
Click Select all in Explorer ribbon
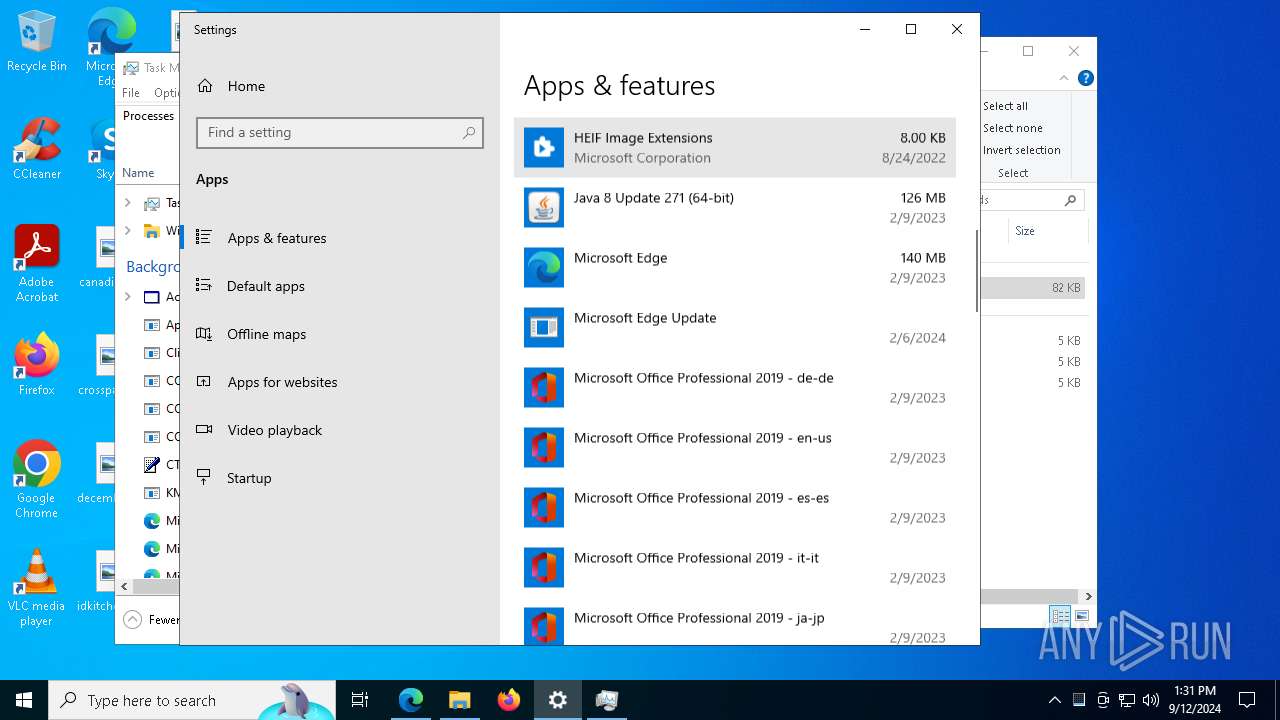(x=1005, y=106)
